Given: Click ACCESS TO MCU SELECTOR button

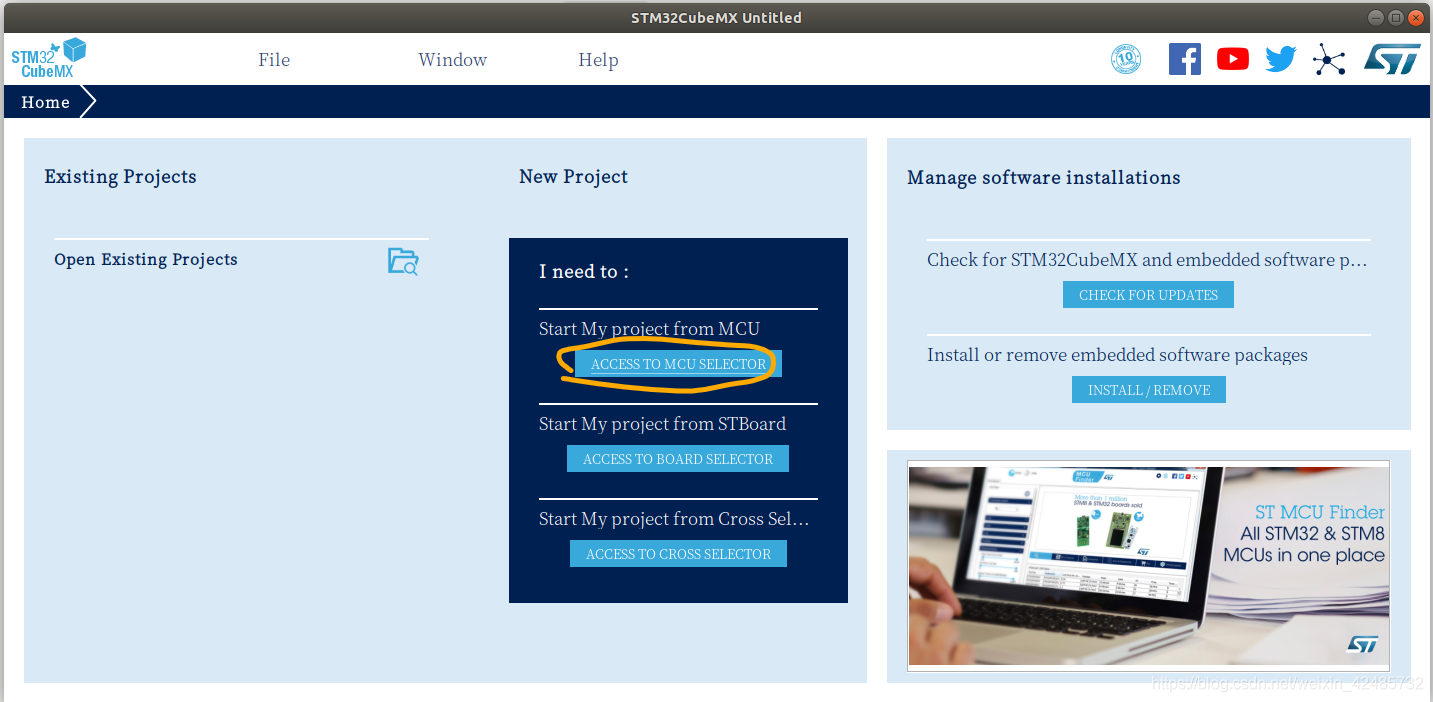Looking at the screenshot, I should pos(678,364).
